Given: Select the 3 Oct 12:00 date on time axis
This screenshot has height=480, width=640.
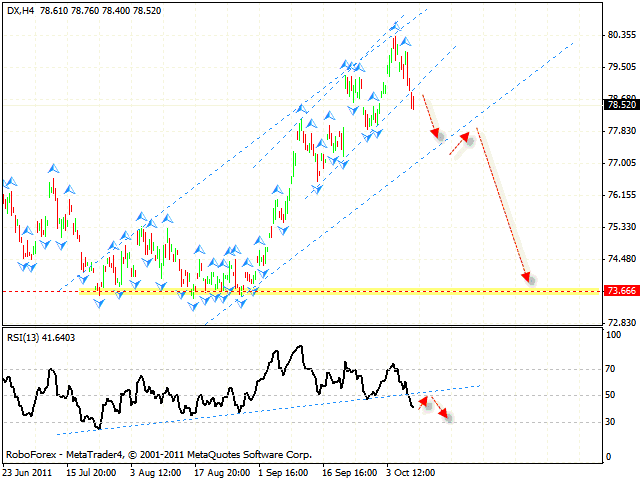Looking at the screenshot, I should [407, 470].
